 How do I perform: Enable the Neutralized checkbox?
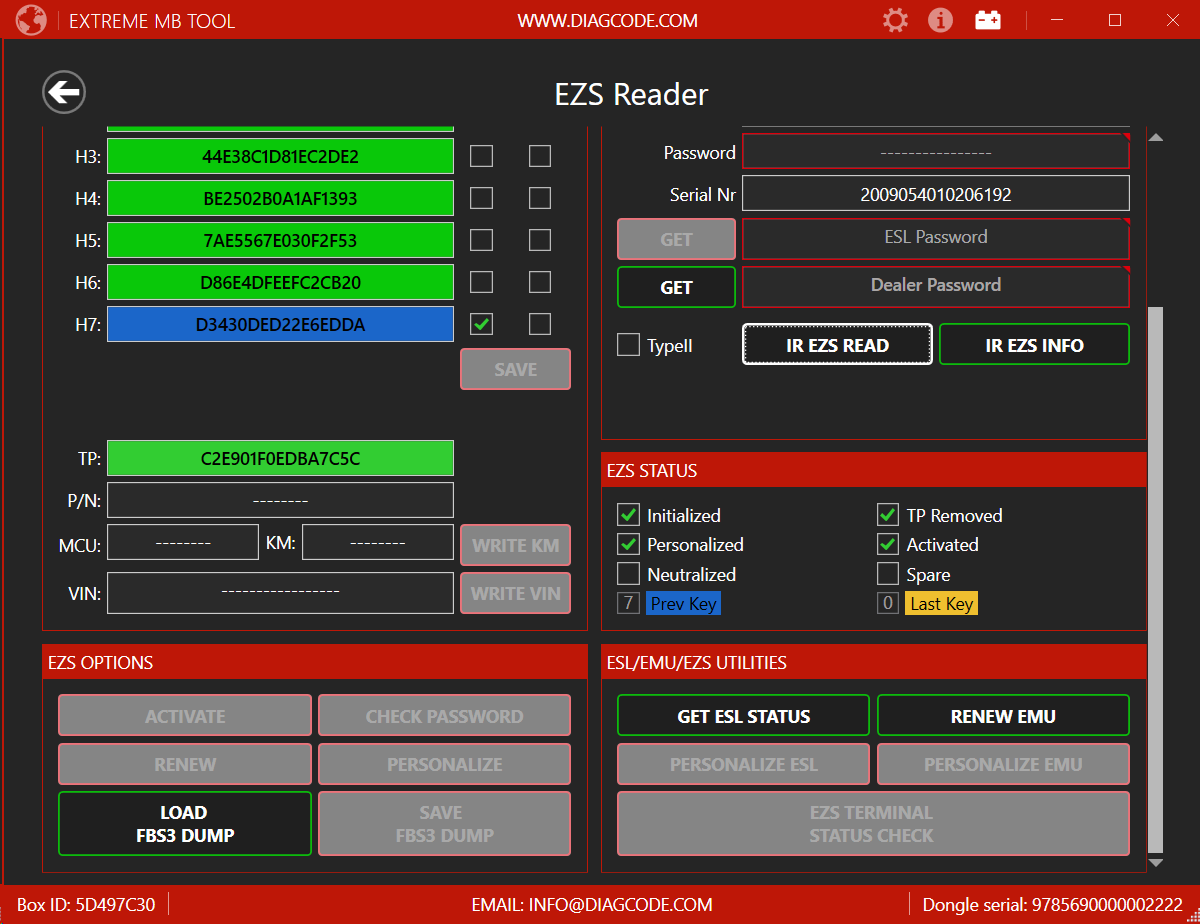coord(628,574)
